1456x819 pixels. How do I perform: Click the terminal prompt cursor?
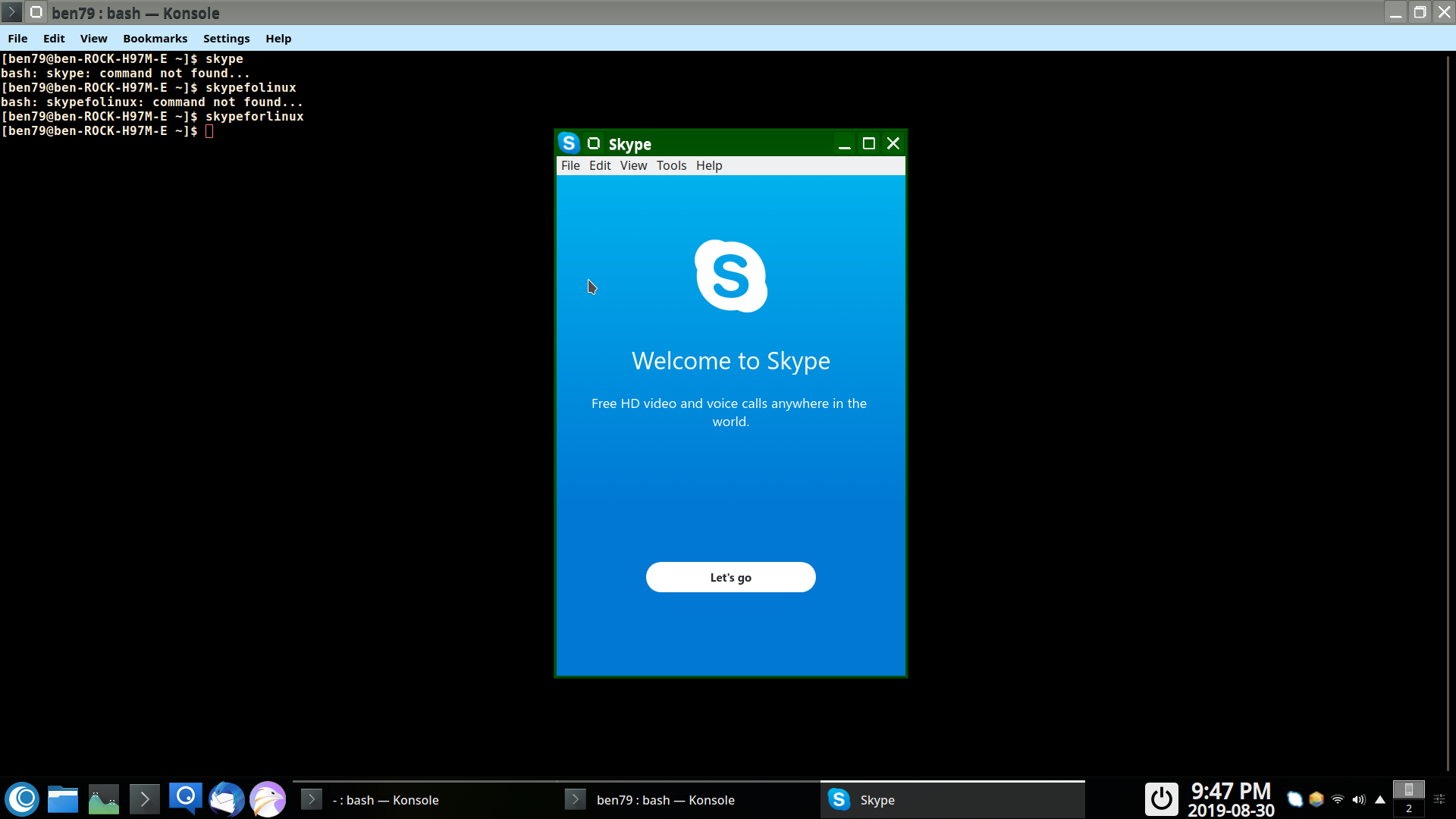pos(209,131)
